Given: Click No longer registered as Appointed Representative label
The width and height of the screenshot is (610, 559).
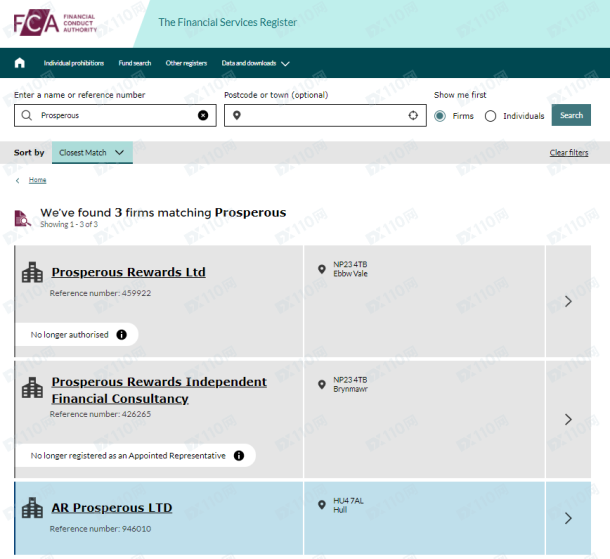Looking at the screenshot, I should [x=128, y=456].
